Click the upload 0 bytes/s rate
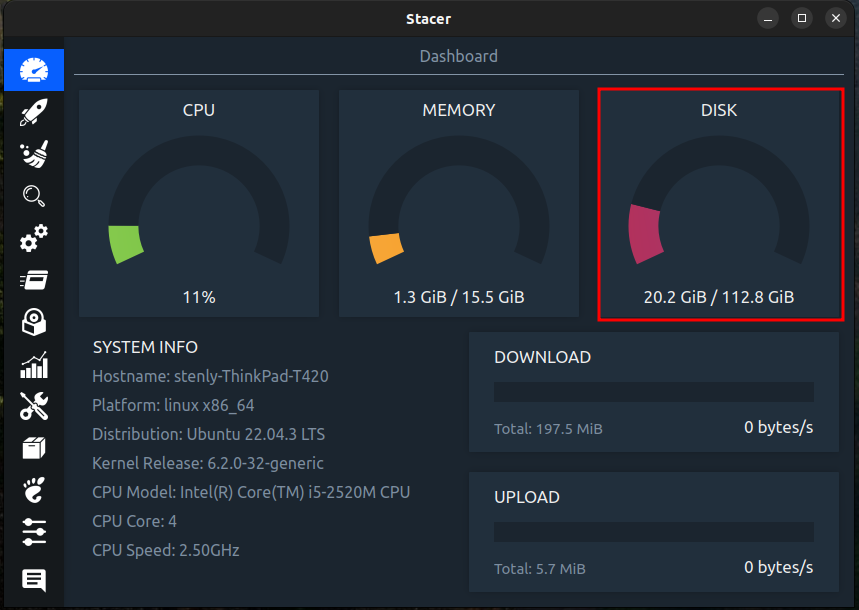This screenshot has height=610, width=859. [778, 567]
